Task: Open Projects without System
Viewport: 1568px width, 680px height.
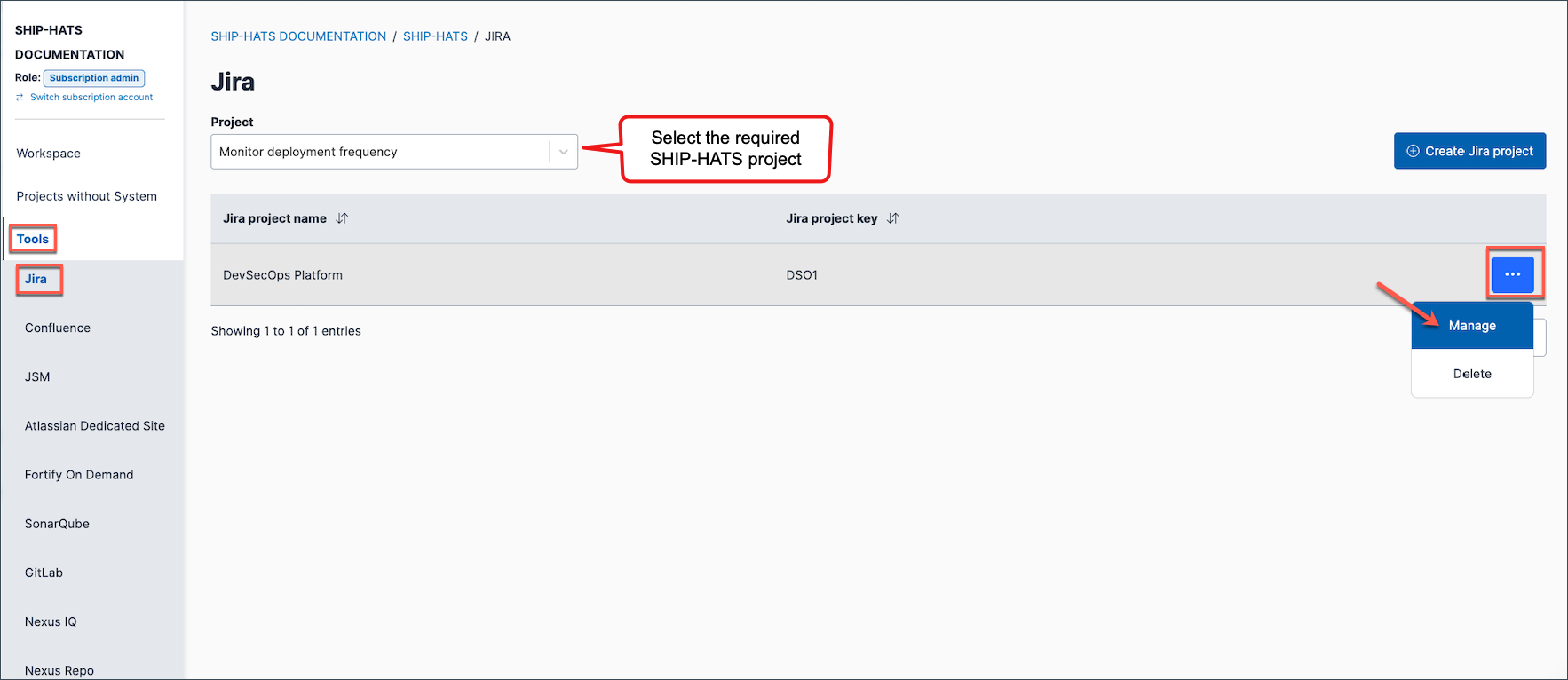Action: click(87, 196)
